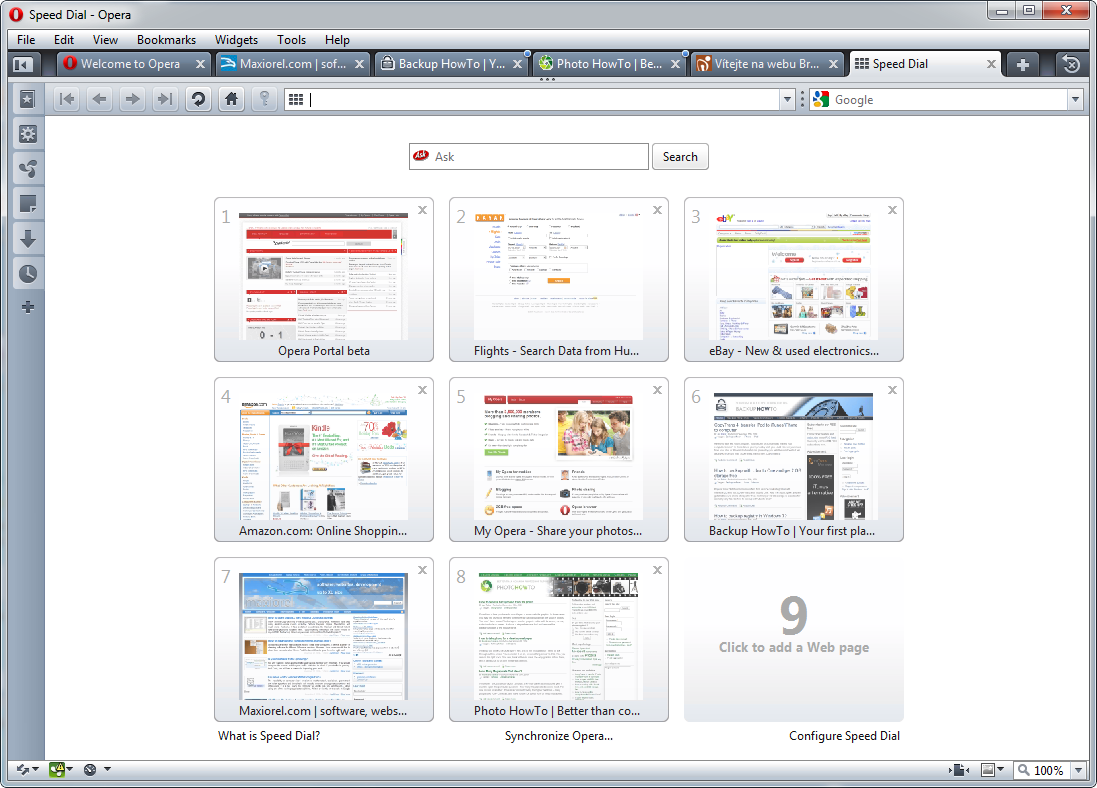Screen dimensions: 1097x788
Task: Reload the current page
Action: pos(199,99)
